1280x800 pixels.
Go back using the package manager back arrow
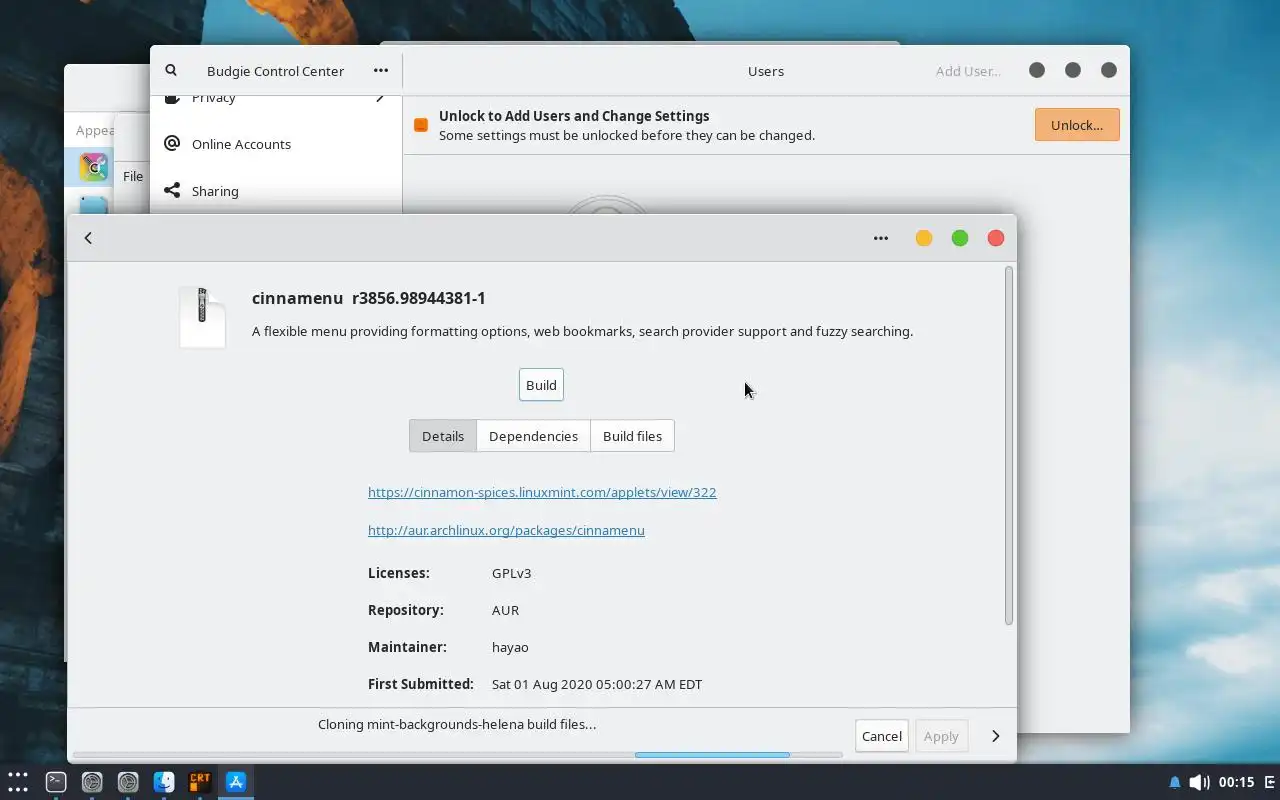88,238
